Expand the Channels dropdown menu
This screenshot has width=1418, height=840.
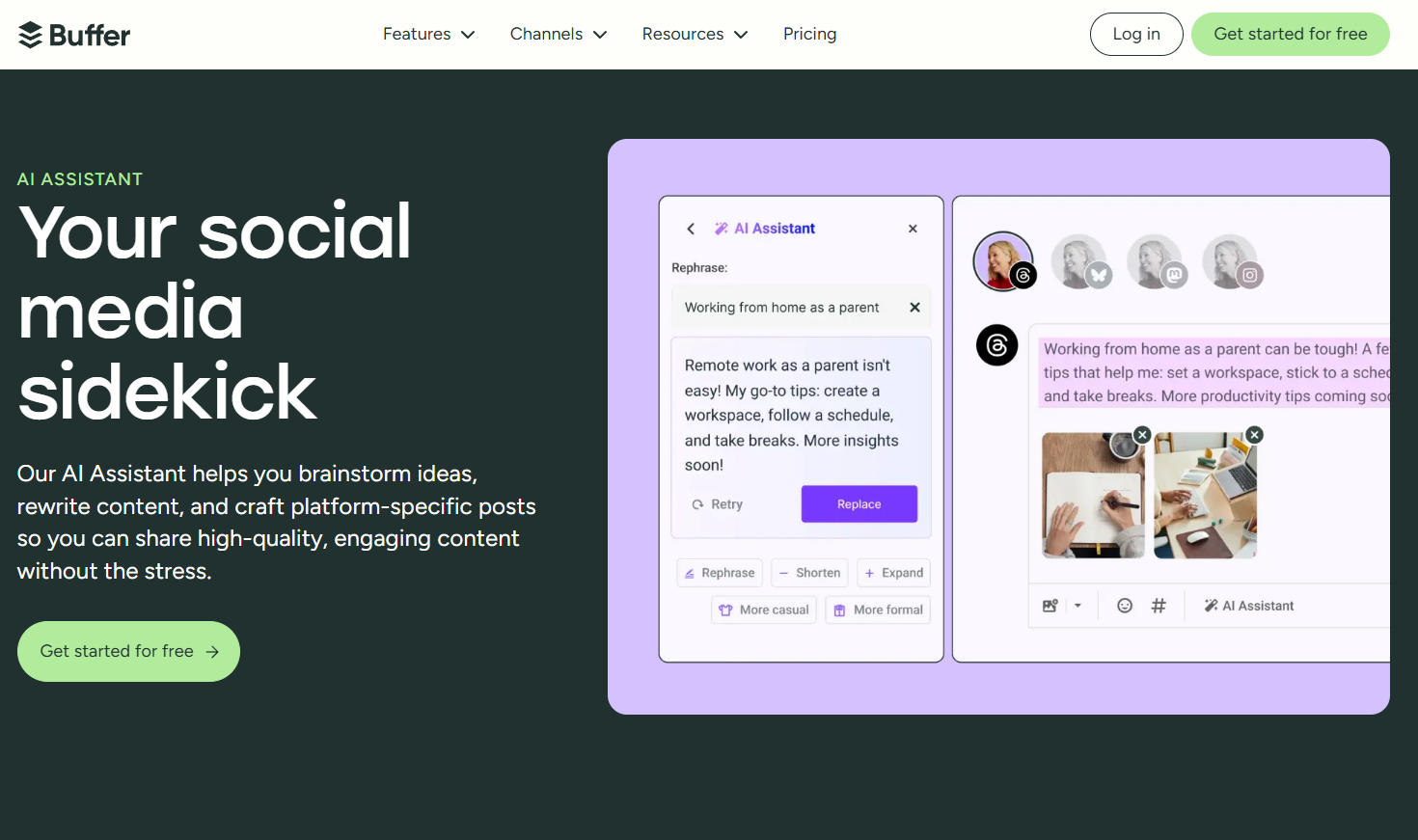(558, 34)
